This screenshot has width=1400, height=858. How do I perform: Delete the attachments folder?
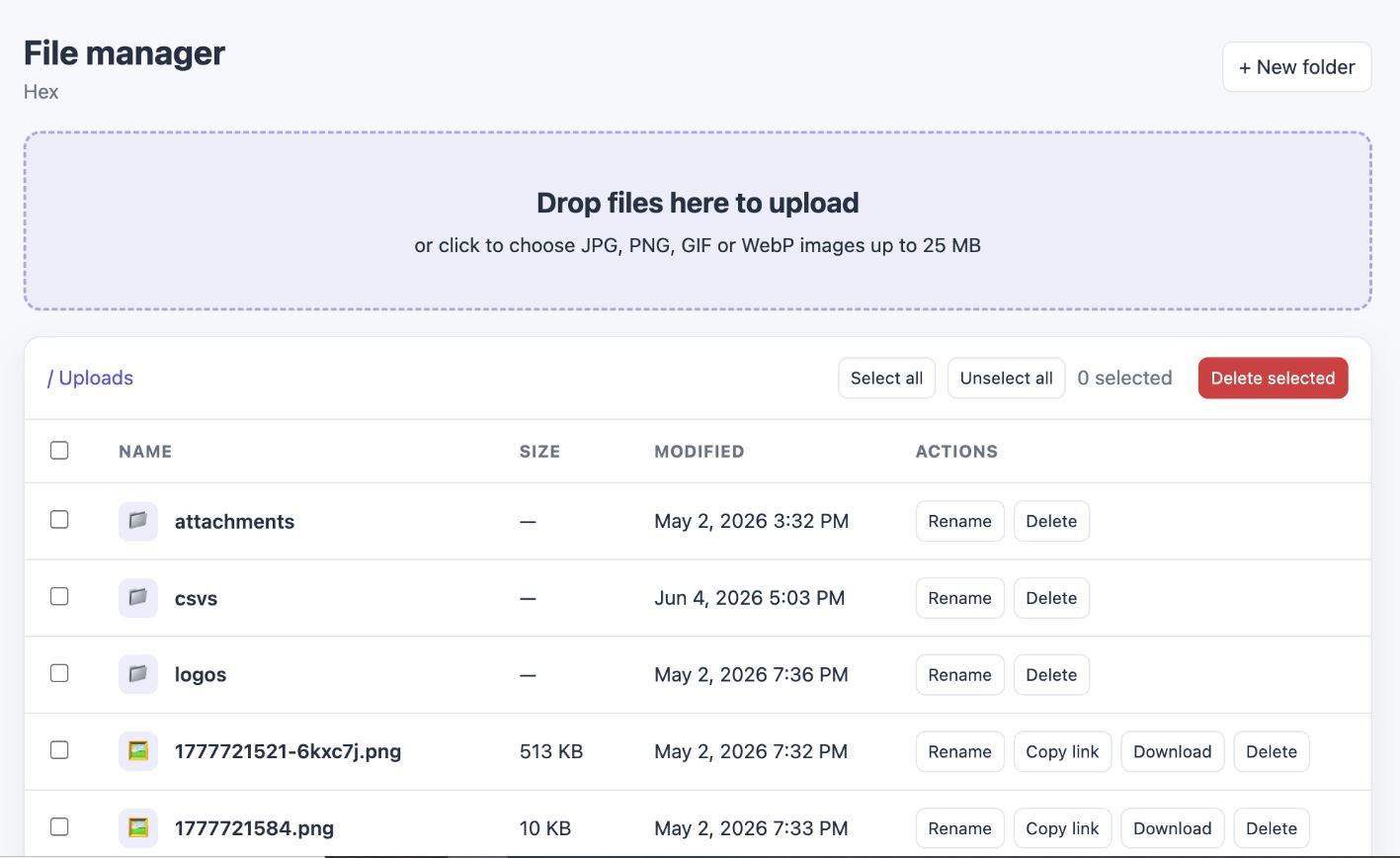pos(1051,521)
